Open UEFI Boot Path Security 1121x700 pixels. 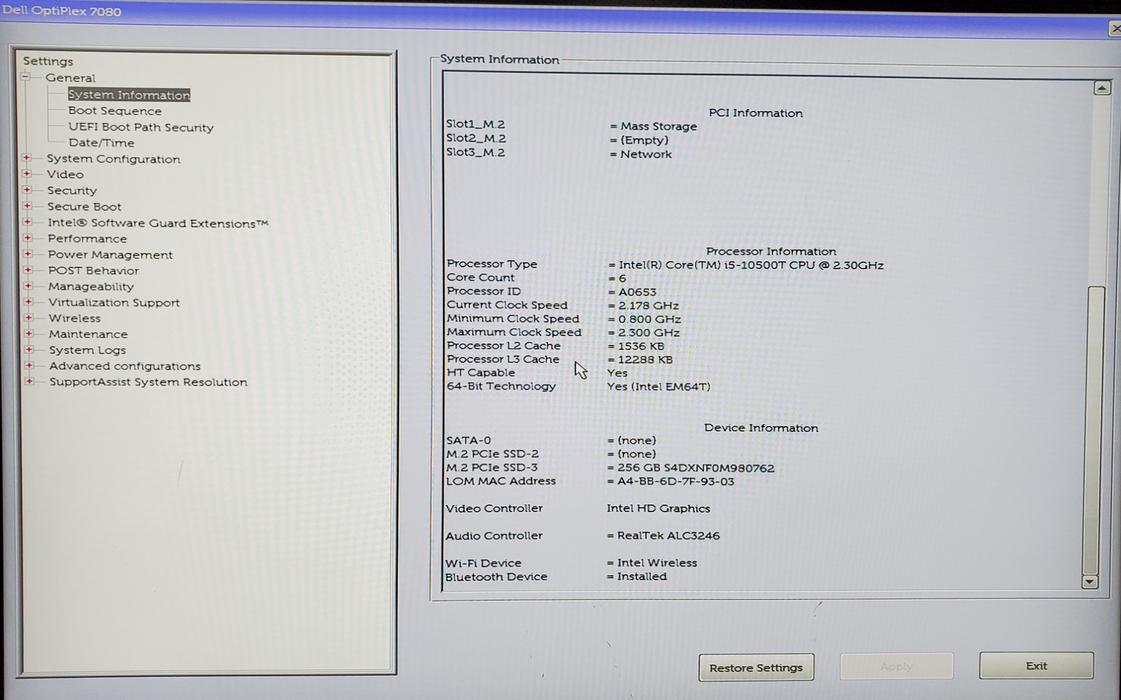click(x=141, y=127)
